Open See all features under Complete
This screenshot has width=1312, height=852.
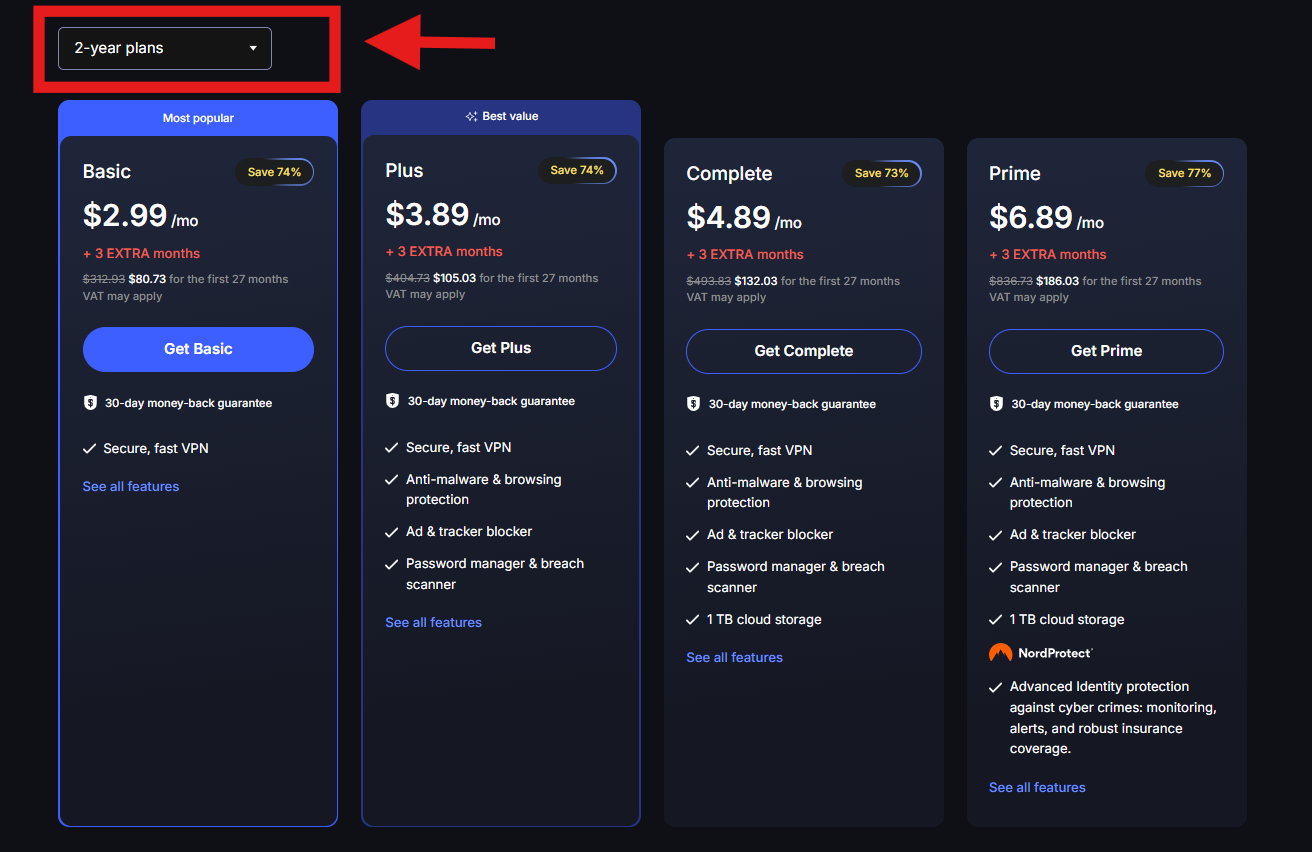point(734,657)
